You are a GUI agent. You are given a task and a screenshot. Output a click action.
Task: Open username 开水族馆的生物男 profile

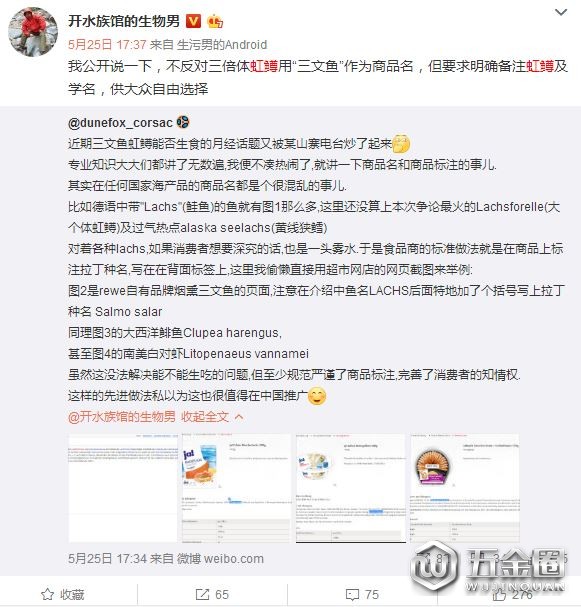tap(124, 21)
